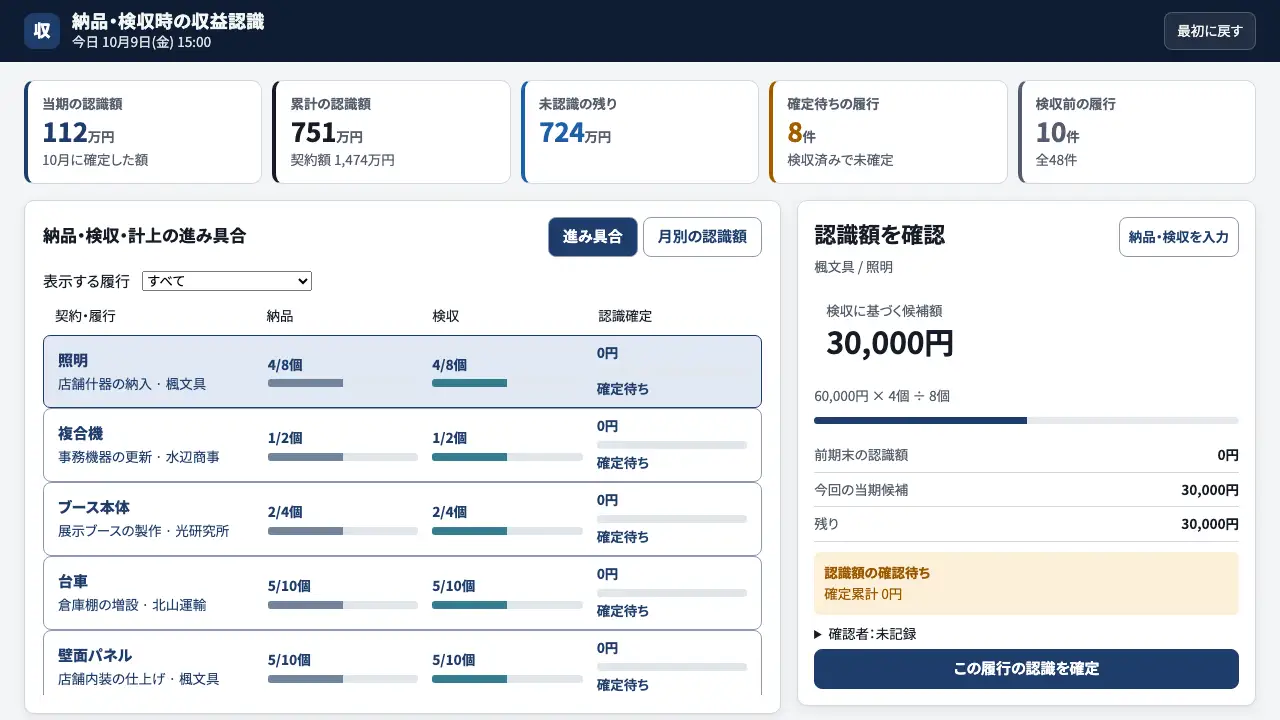Select the 複合機 obligation row
The width and height of the screenshot is (1280, 720).
(402, 445)
